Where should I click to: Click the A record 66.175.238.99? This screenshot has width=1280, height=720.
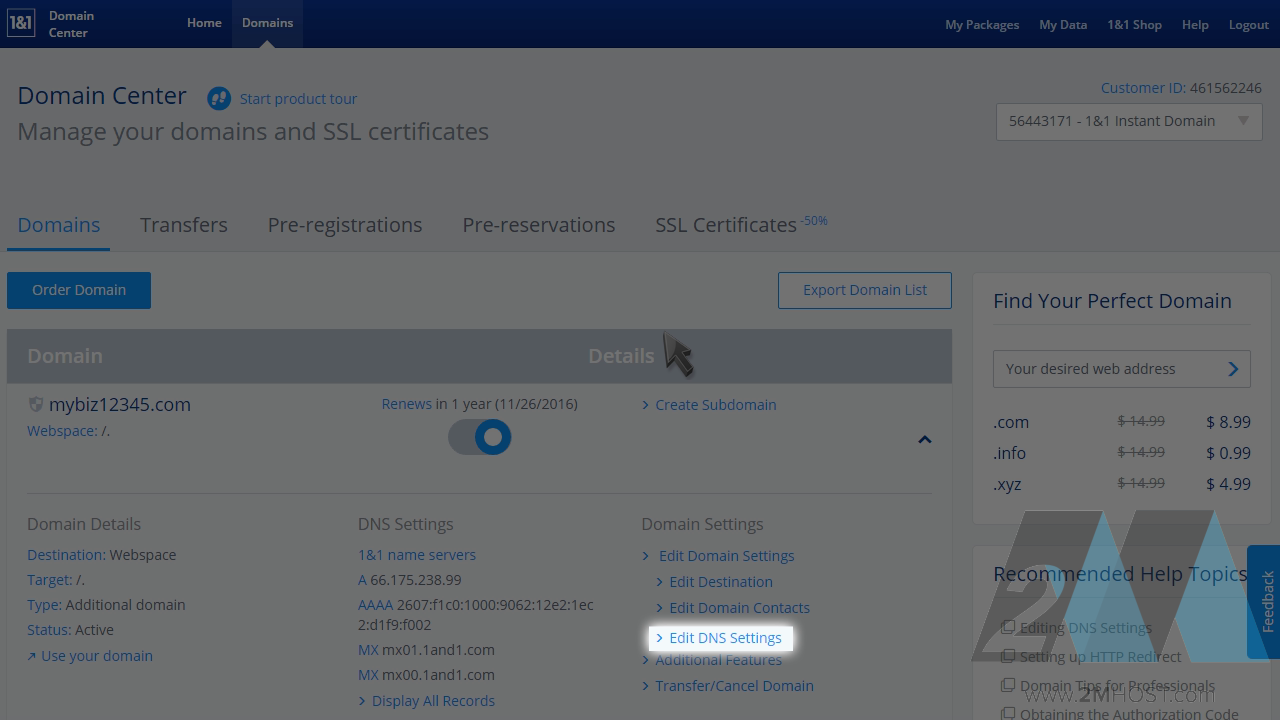click(x=410, y=580)
